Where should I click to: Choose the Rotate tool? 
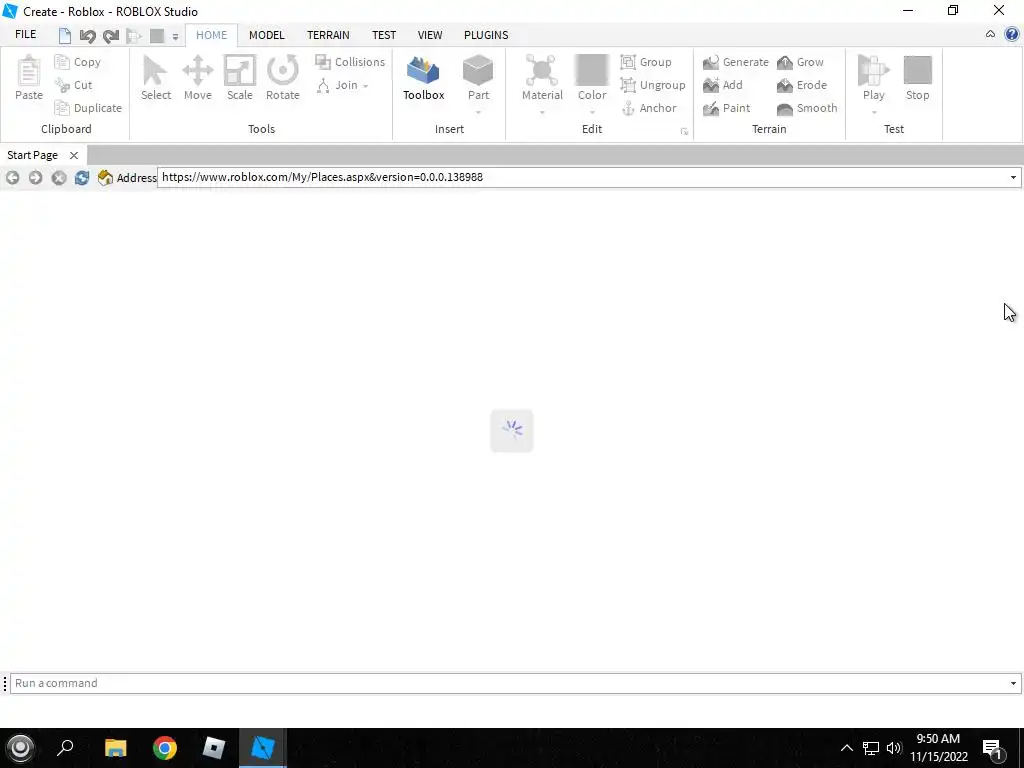point(283,78)
